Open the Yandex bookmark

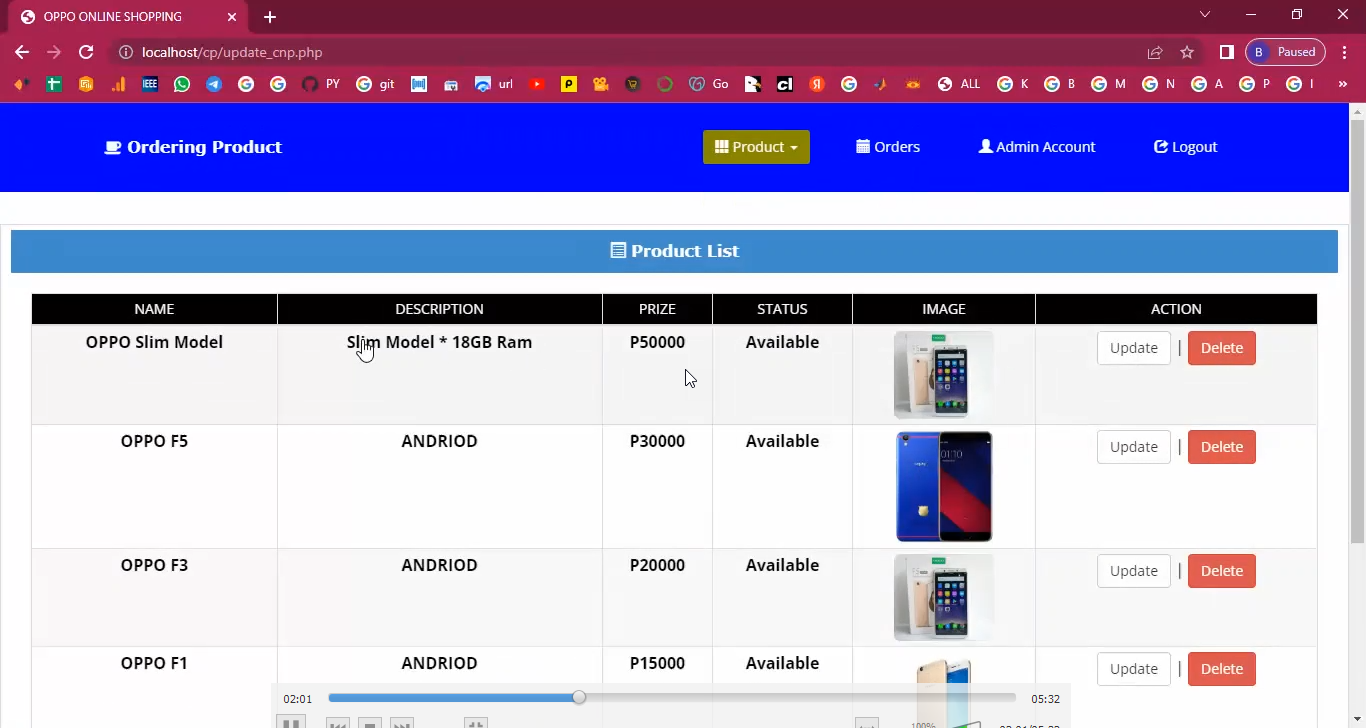(x=817, y=85)
